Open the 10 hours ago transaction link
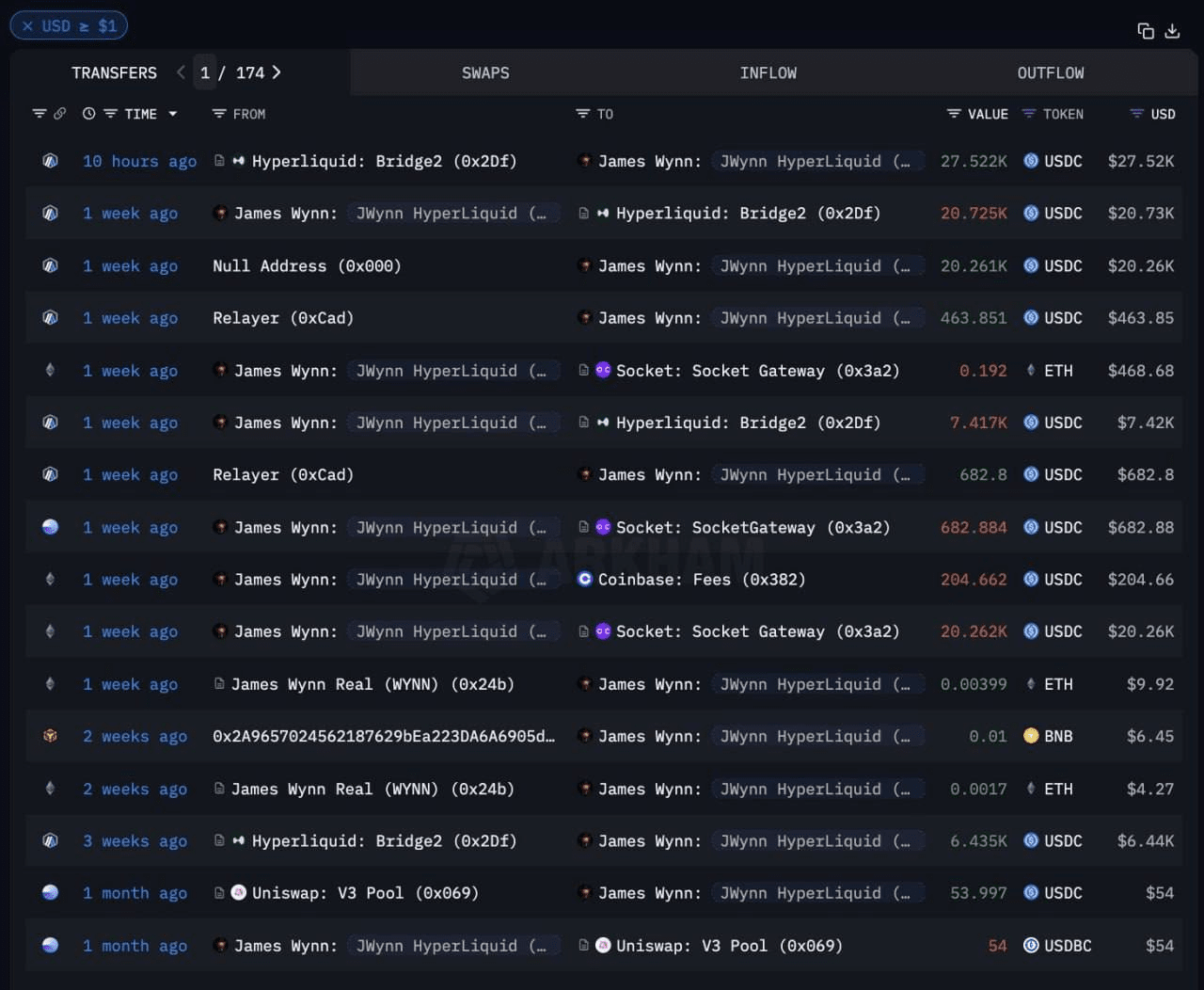 pos(139,161)
